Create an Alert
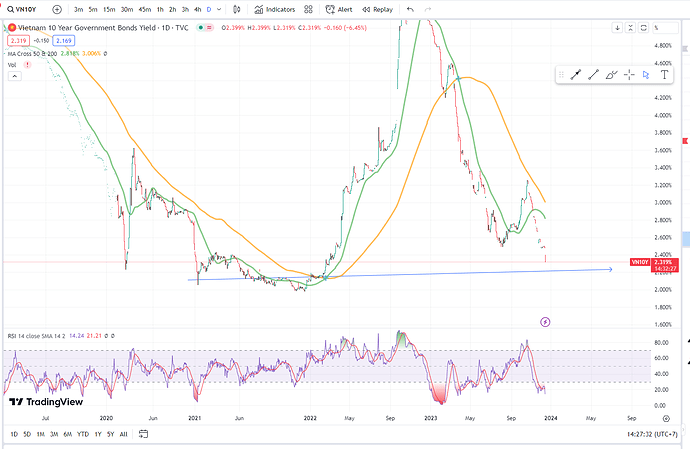The image size is (690, 449). [339, 9]
